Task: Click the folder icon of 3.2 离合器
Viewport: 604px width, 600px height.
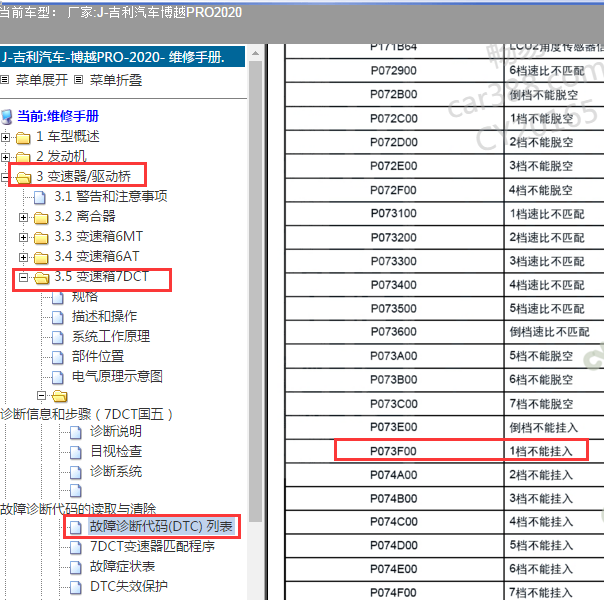Action: click(x=41, y=218)
